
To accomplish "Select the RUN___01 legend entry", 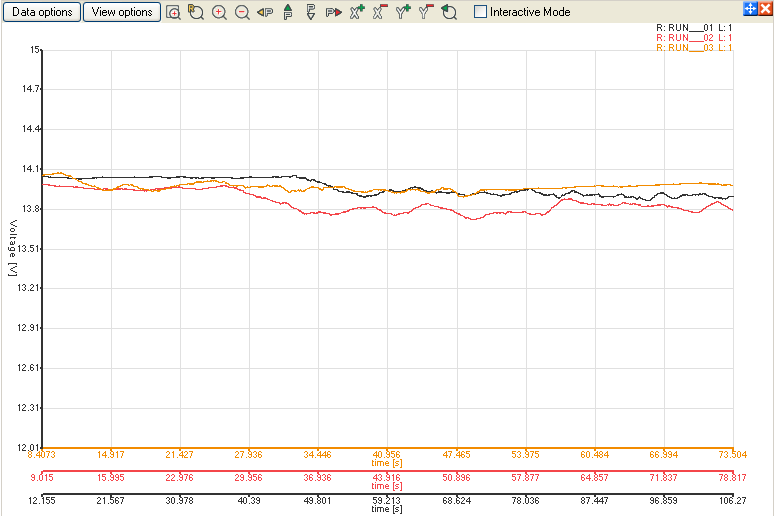I will (x=694, y=28).
